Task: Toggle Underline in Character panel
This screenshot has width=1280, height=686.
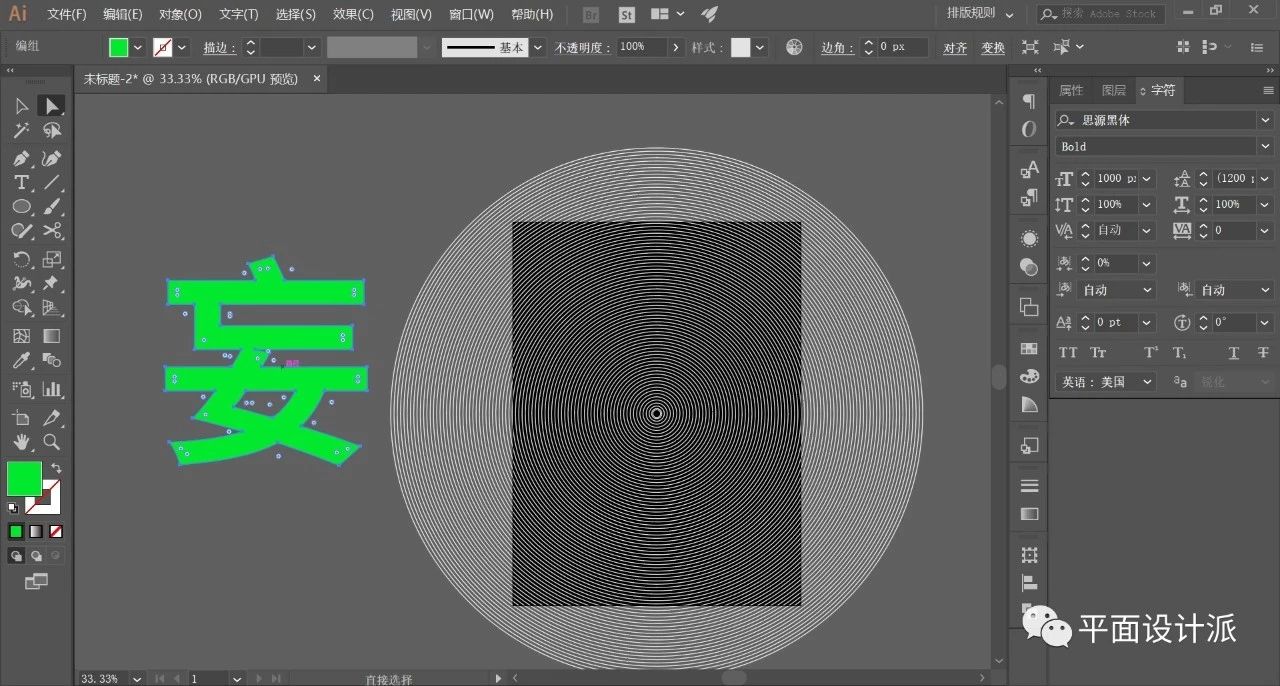Action: pyautogui.click(x=1234, y=352)
